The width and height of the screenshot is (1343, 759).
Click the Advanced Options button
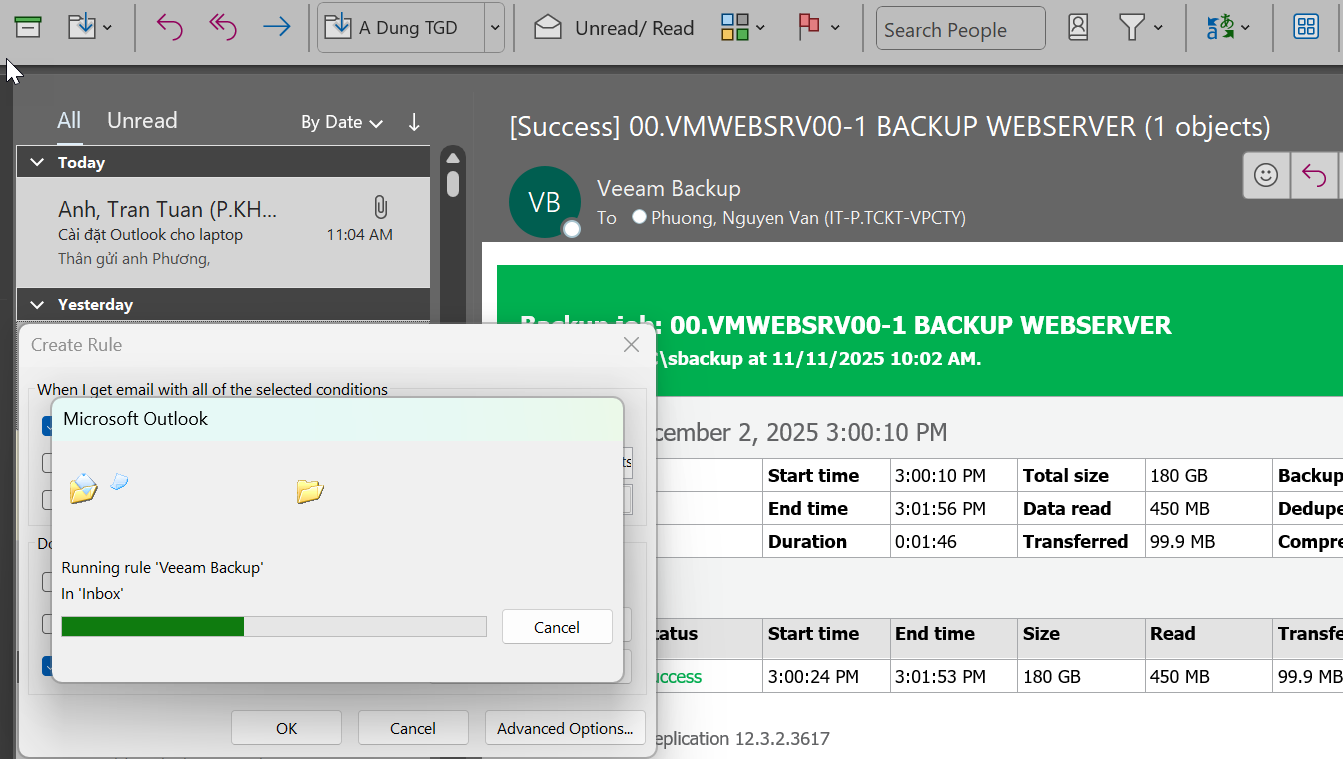coord(565,728)
